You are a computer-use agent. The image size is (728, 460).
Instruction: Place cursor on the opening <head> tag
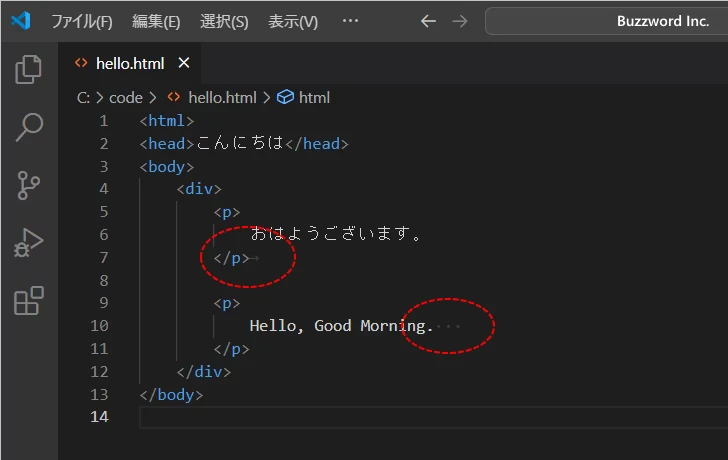pos(167,144)
